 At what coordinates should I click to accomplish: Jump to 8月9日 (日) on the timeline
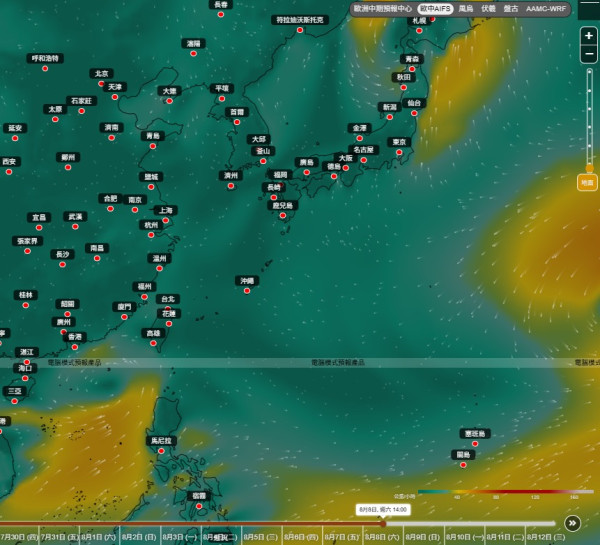(x=422, y=537)
